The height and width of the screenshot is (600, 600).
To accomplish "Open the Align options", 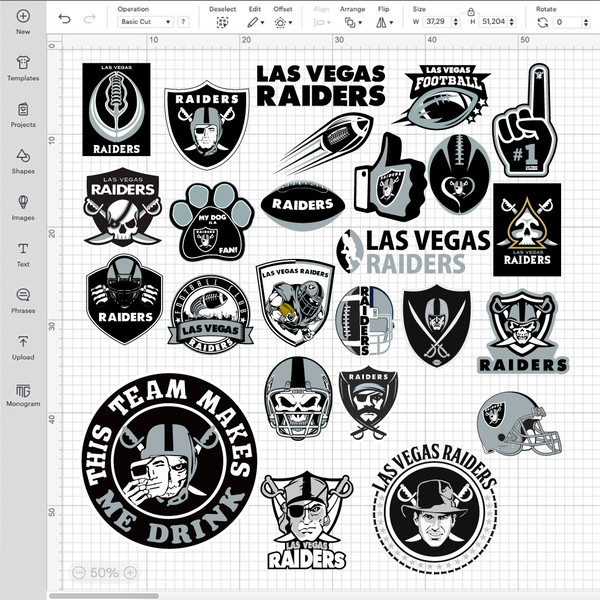I will click(322, 23).
